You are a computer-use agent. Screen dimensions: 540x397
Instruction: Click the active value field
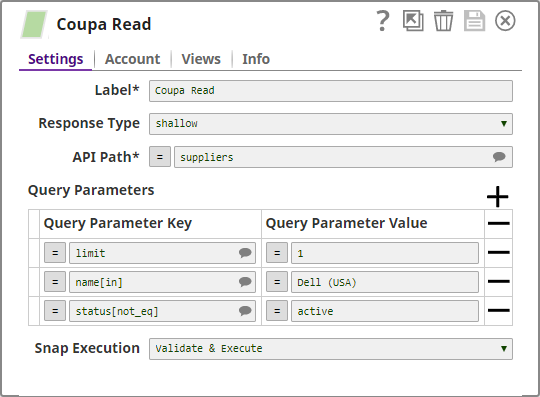[385, 311]
